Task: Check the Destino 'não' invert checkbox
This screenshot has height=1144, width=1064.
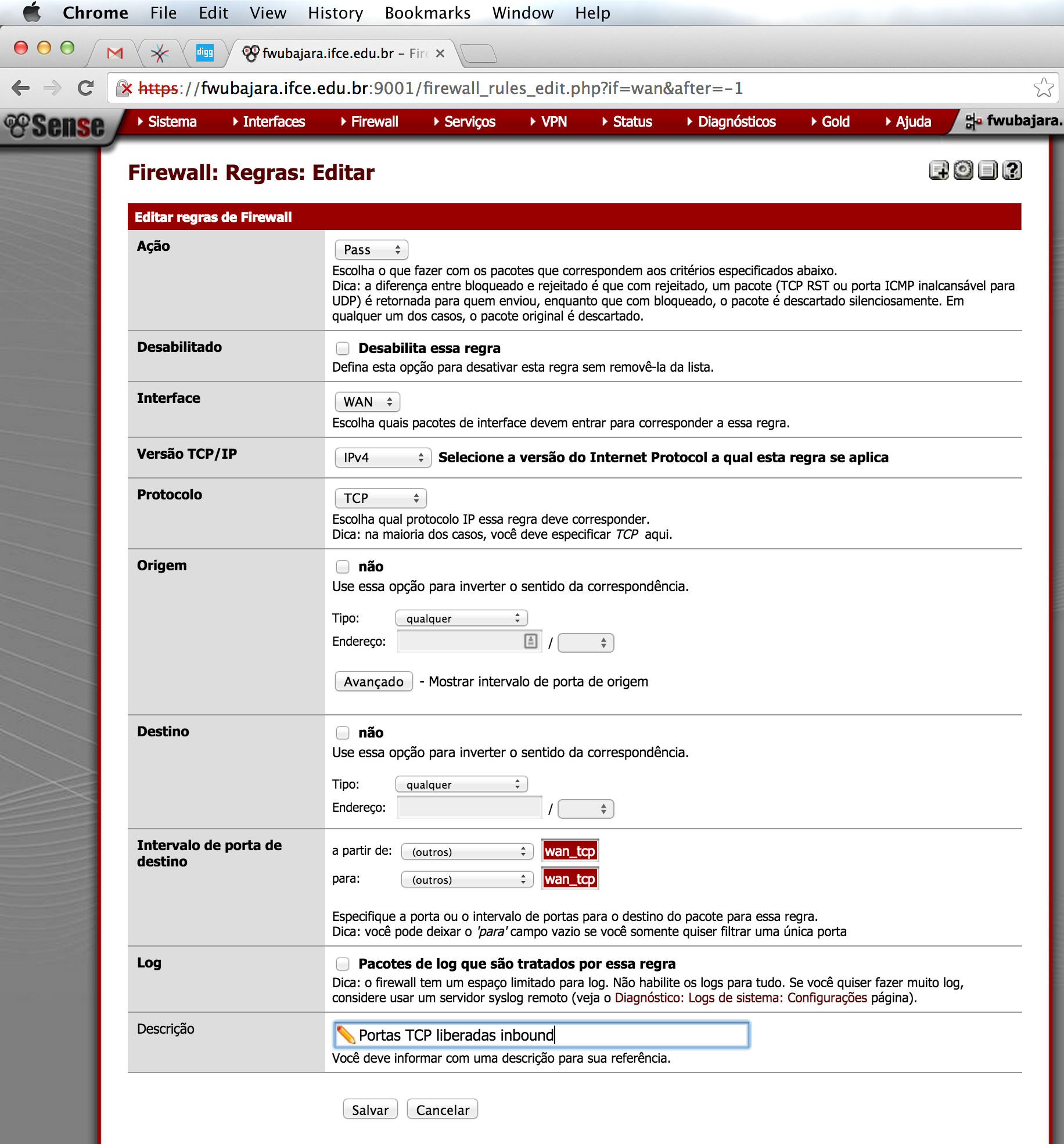Action: point(343,732)
